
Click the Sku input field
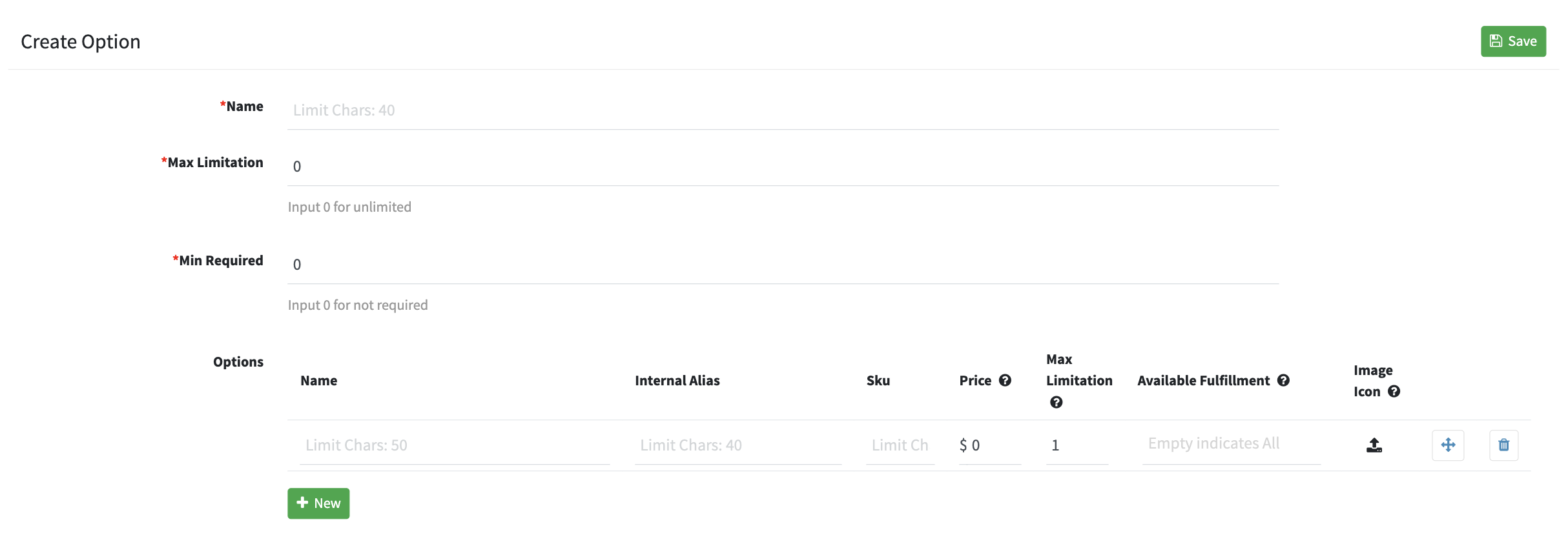(x=900, y=445)
